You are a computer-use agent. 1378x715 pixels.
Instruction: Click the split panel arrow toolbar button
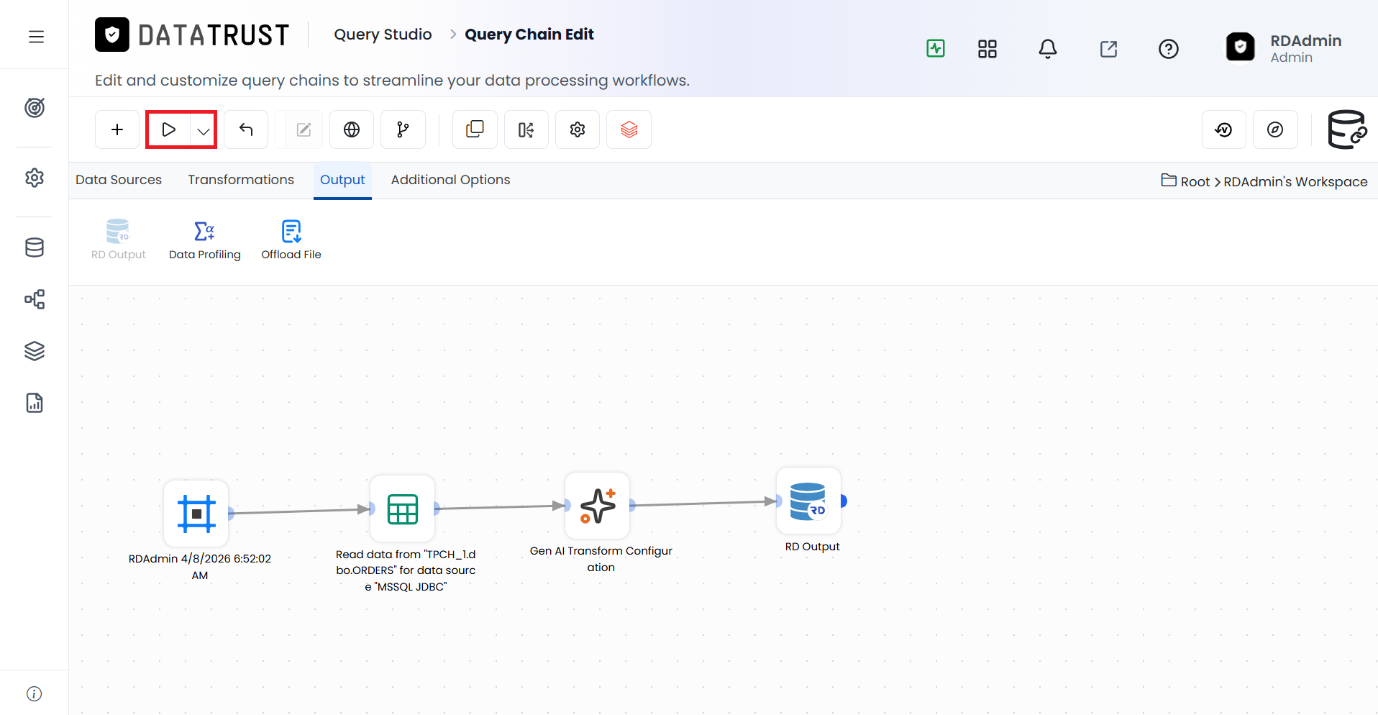click(526, 130)
